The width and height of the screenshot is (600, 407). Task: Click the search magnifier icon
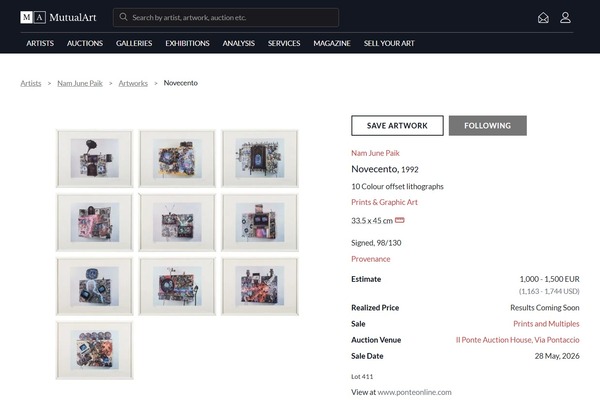[123, 17]
